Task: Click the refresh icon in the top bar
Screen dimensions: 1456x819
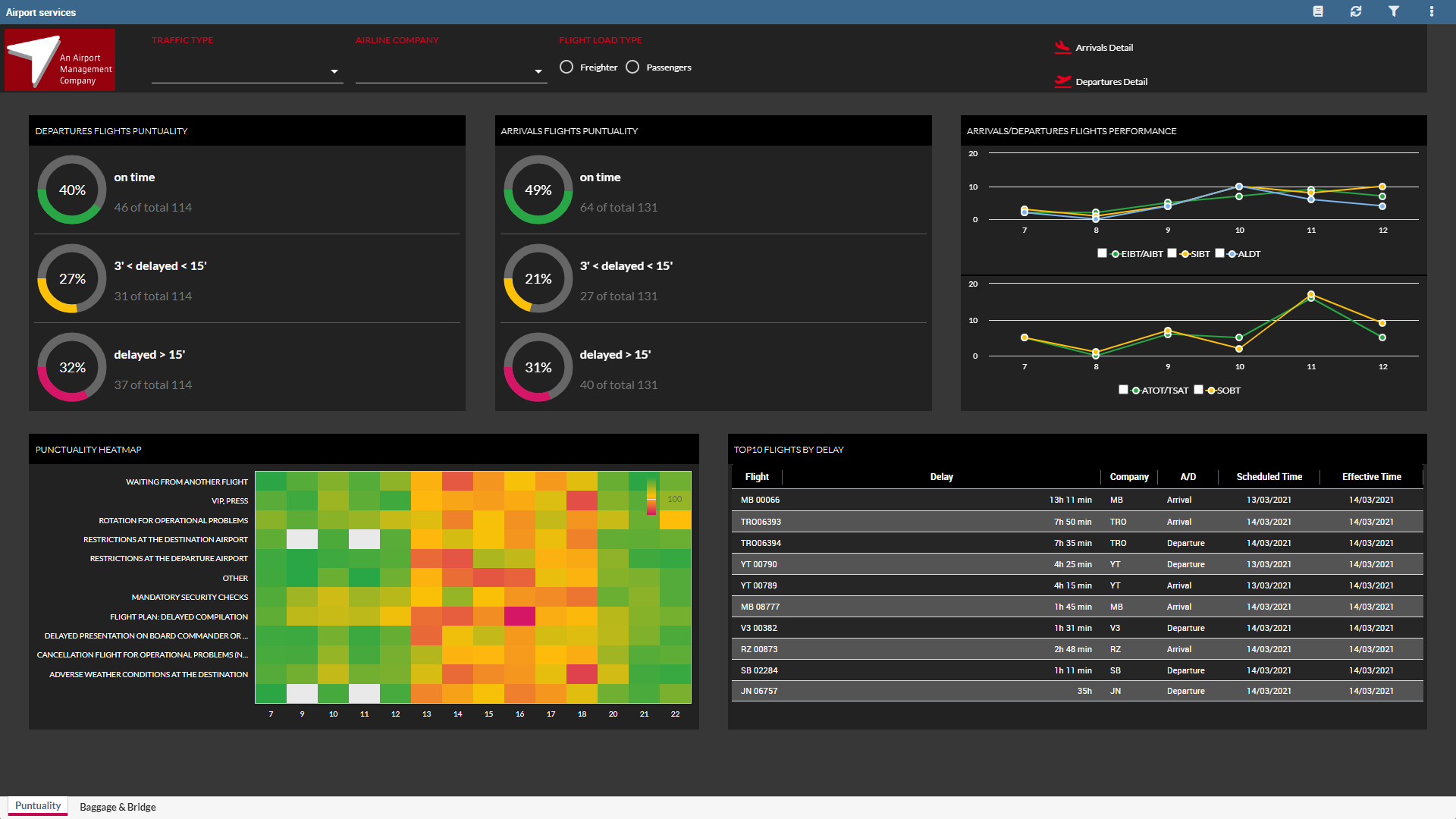Action: tap(1356, 11)
